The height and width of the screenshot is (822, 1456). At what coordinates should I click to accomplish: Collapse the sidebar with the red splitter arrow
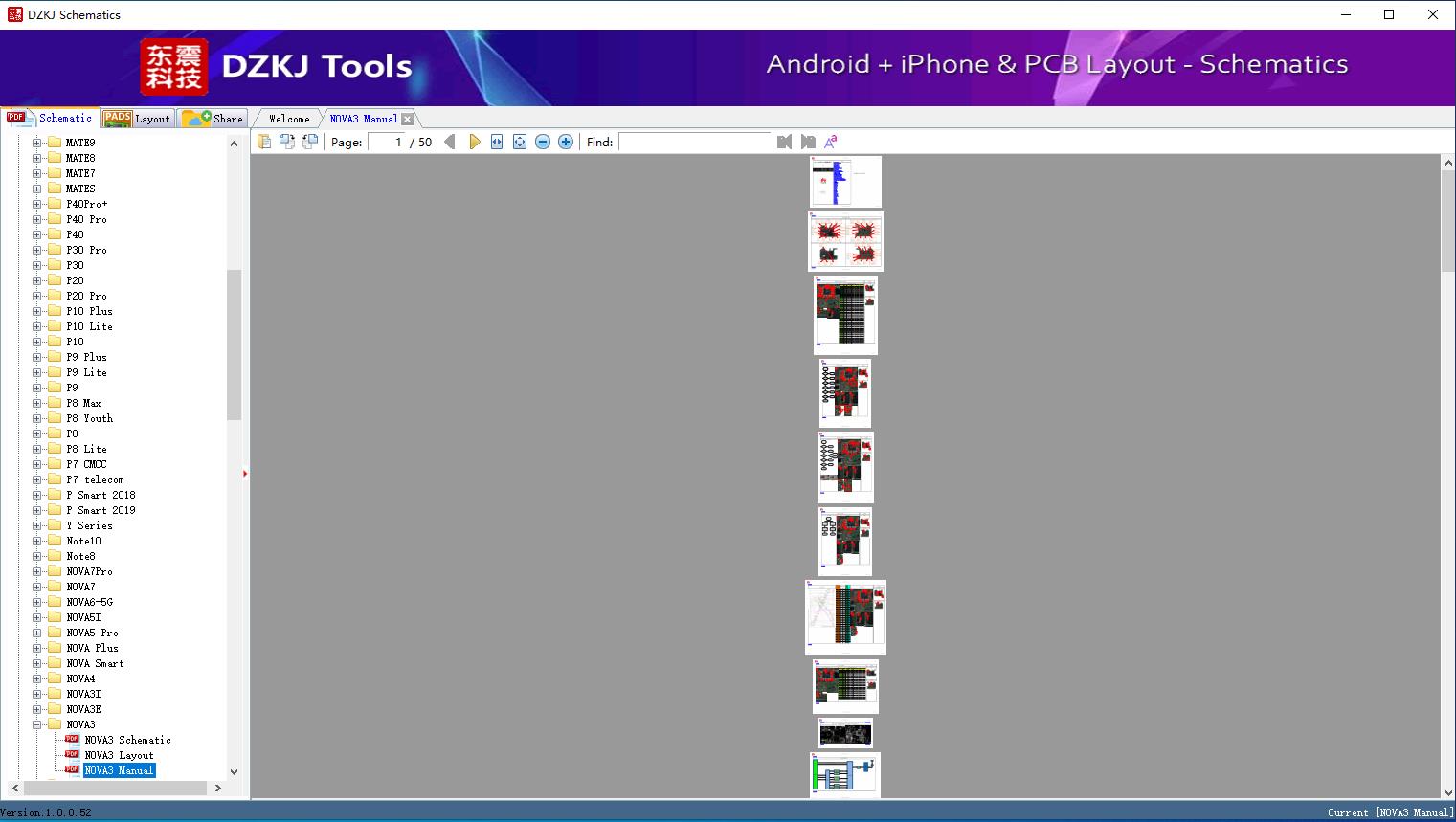(x=245, y=474)
